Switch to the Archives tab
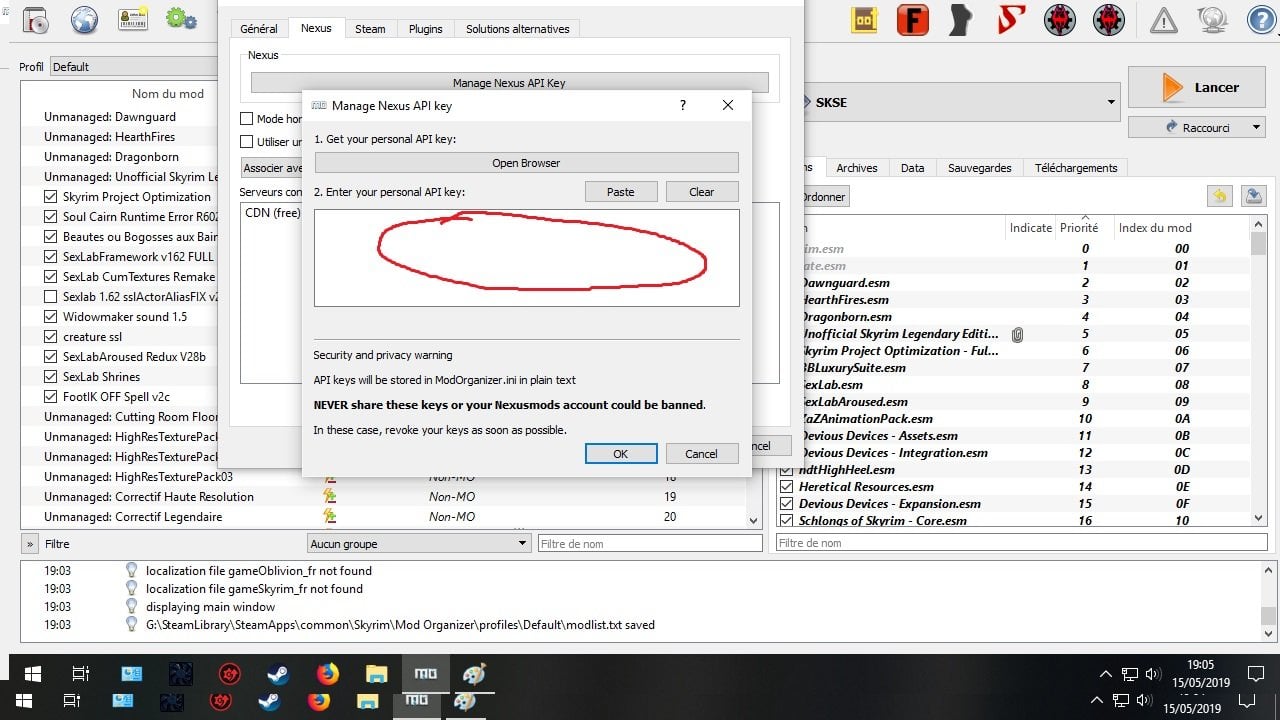Viewport: 1280px width, 720px height. click(x=857, y=168)
